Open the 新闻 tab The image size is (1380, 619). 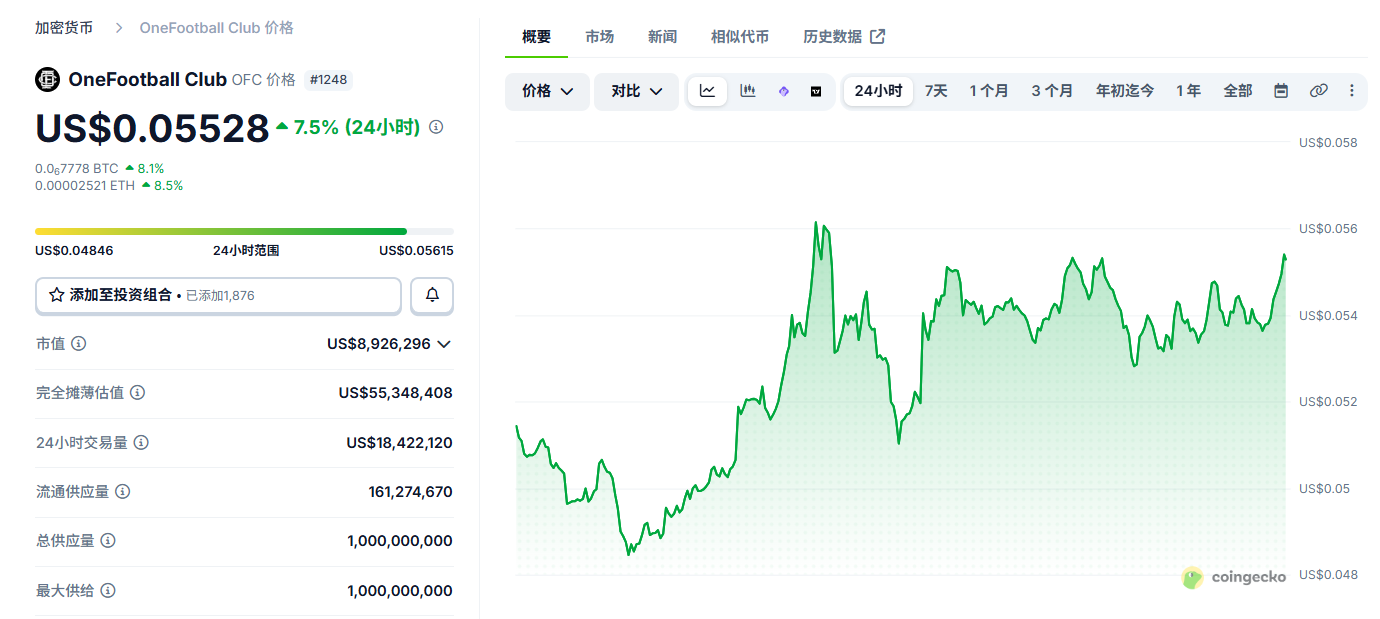tap(663, 36)
